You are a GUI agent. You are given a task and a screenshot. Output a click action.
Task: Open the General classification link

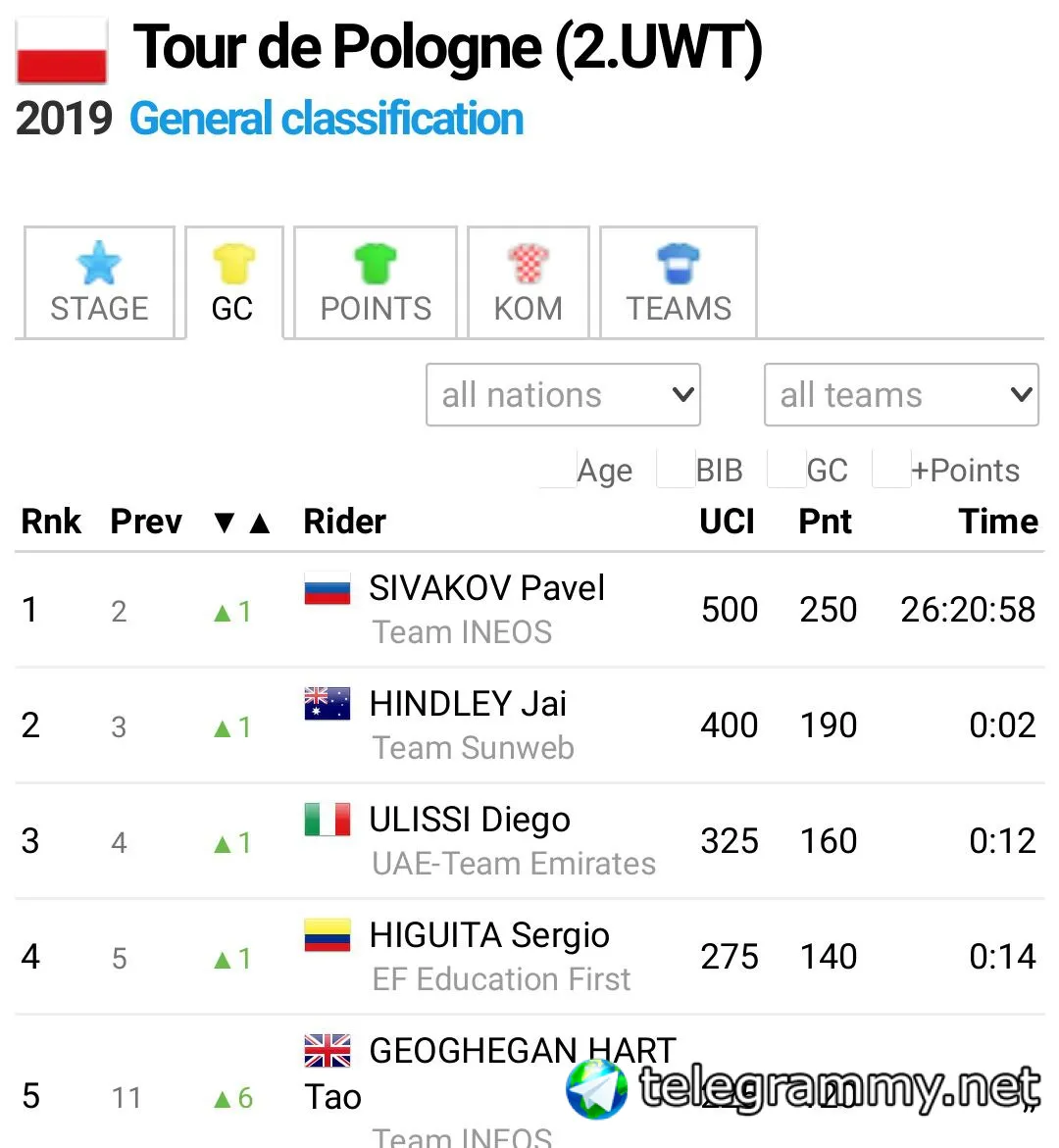pyautogui.click(x=327, y=119)
